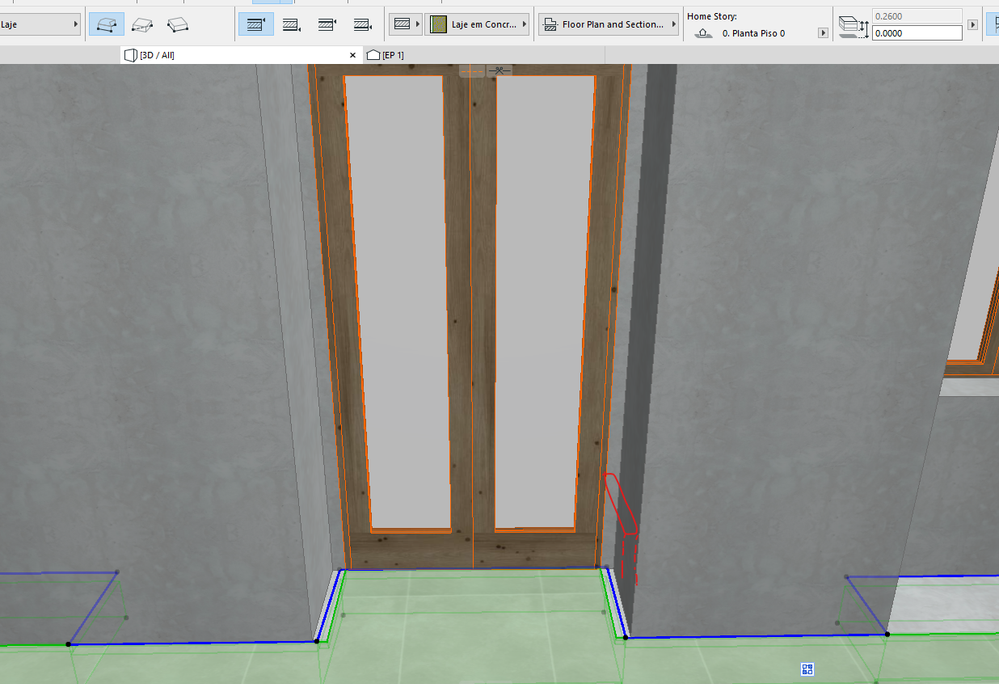The width and height of the screenshot is (999, 684).
Task: Choose the third slab reference plane option
Action: click(327, 24)
